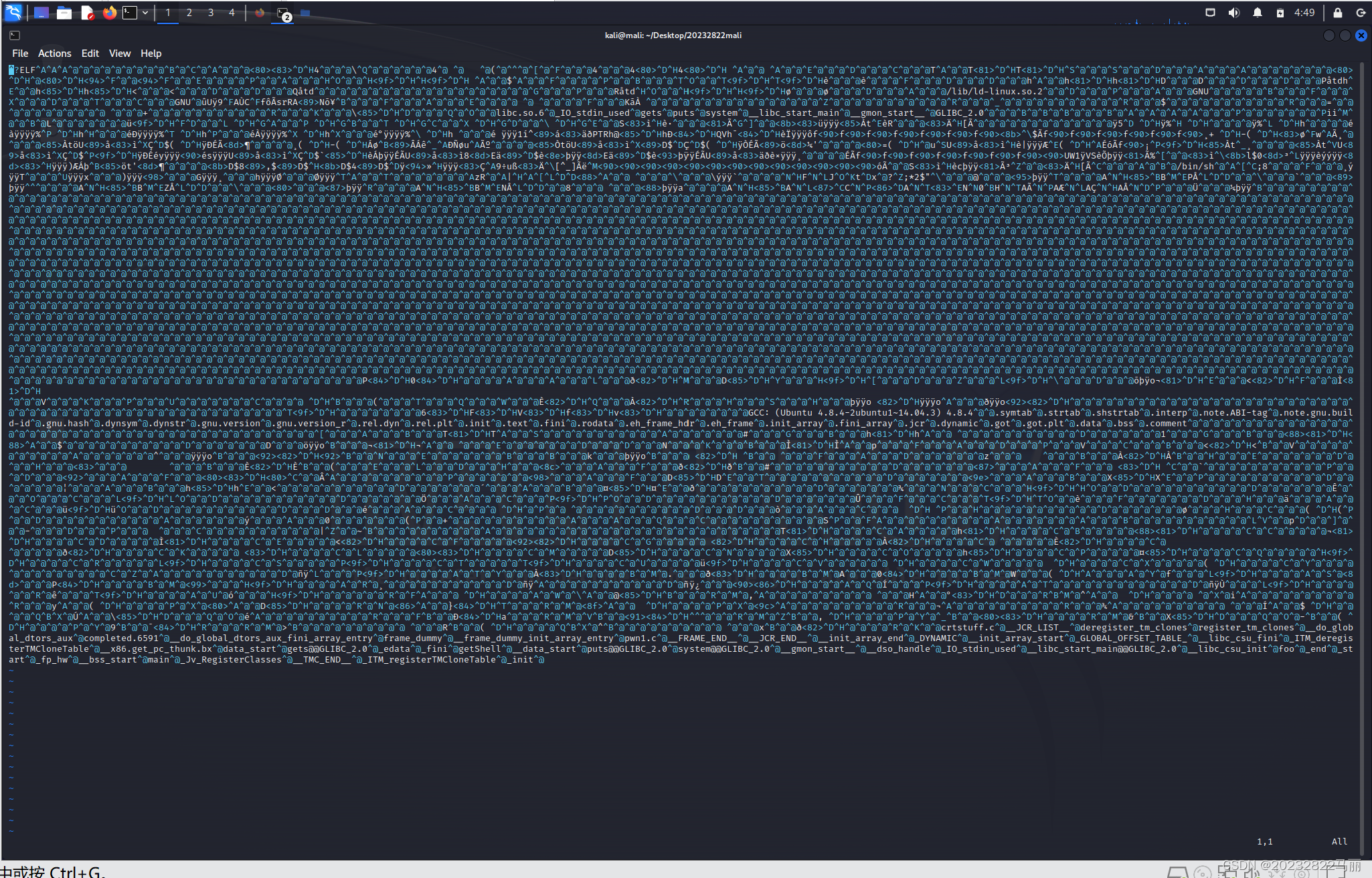The height and width of the screenshot is (878, 1372).
Task: Click the libc.so.6 string
Action: click(521, 112)
